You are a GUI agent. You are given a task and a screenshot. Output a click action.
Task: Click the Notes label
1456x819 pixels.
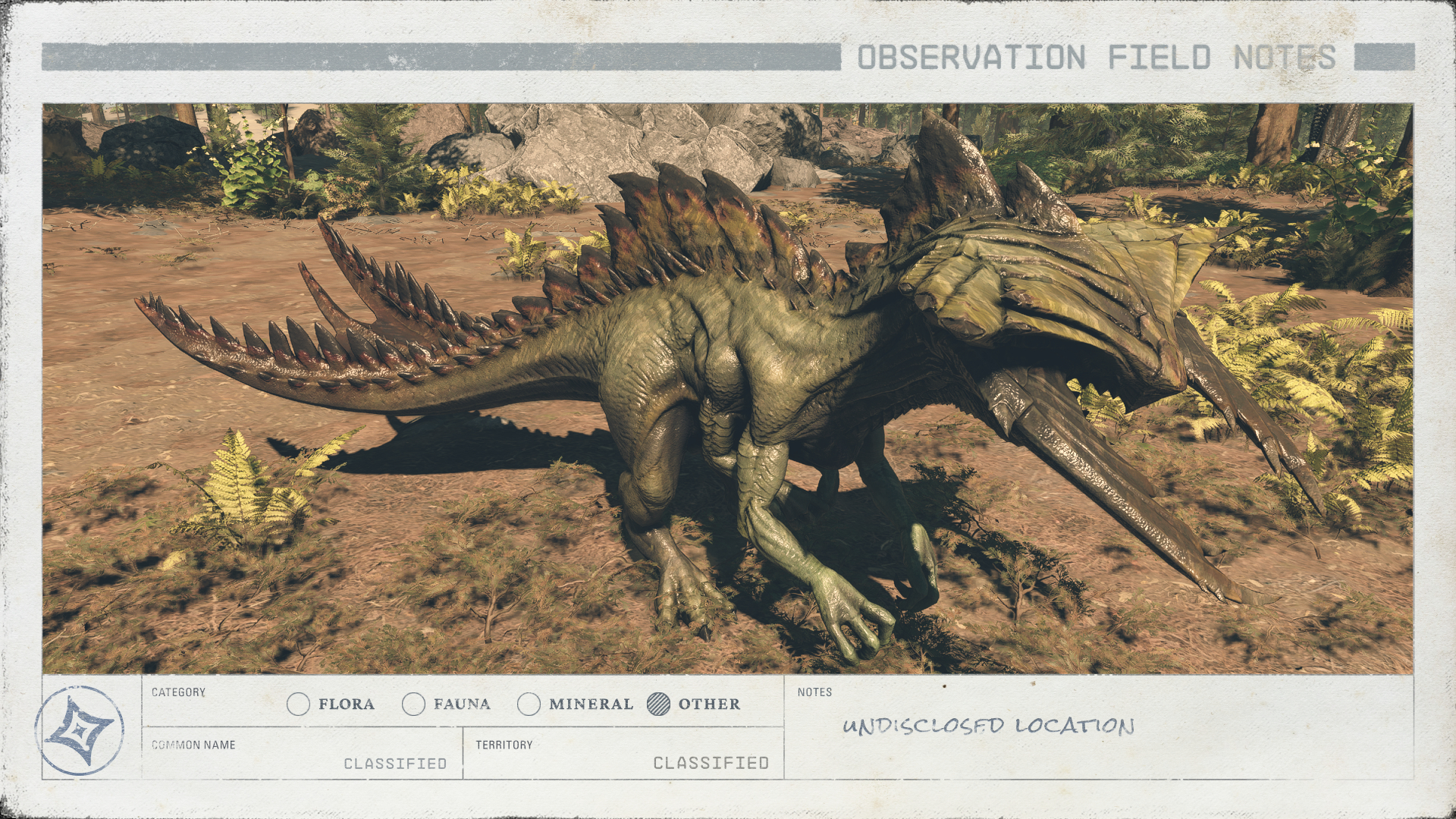(x=814, y=692)
